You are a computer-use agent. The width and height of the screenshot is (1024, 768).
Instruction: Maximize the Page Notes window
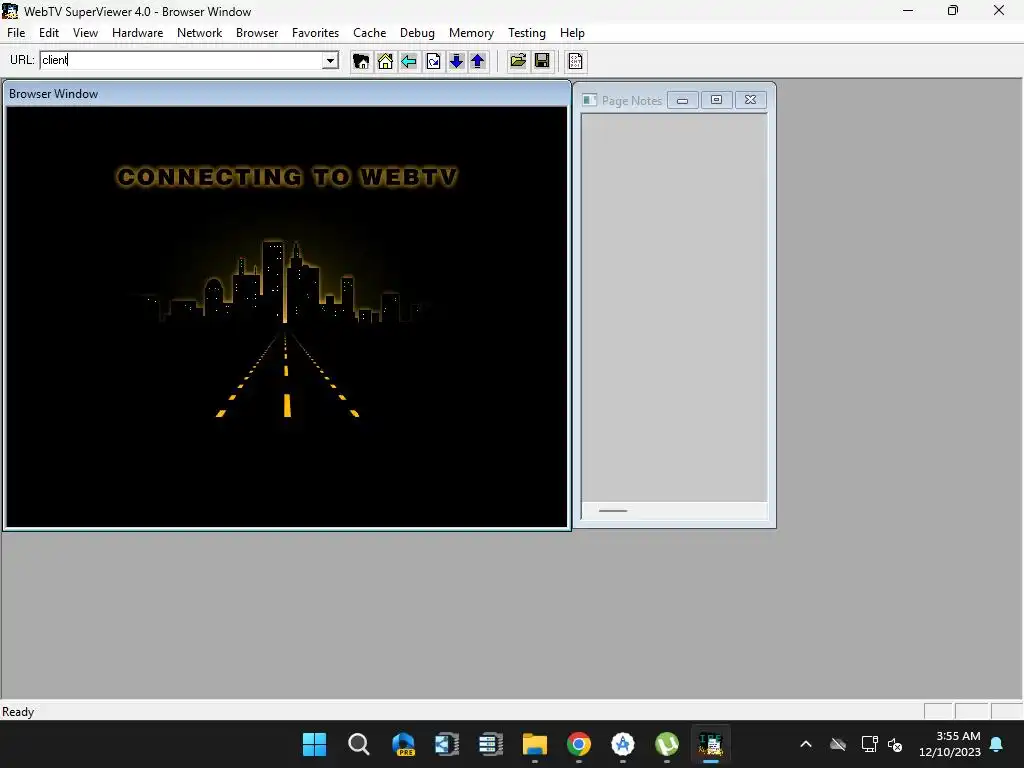716,100
